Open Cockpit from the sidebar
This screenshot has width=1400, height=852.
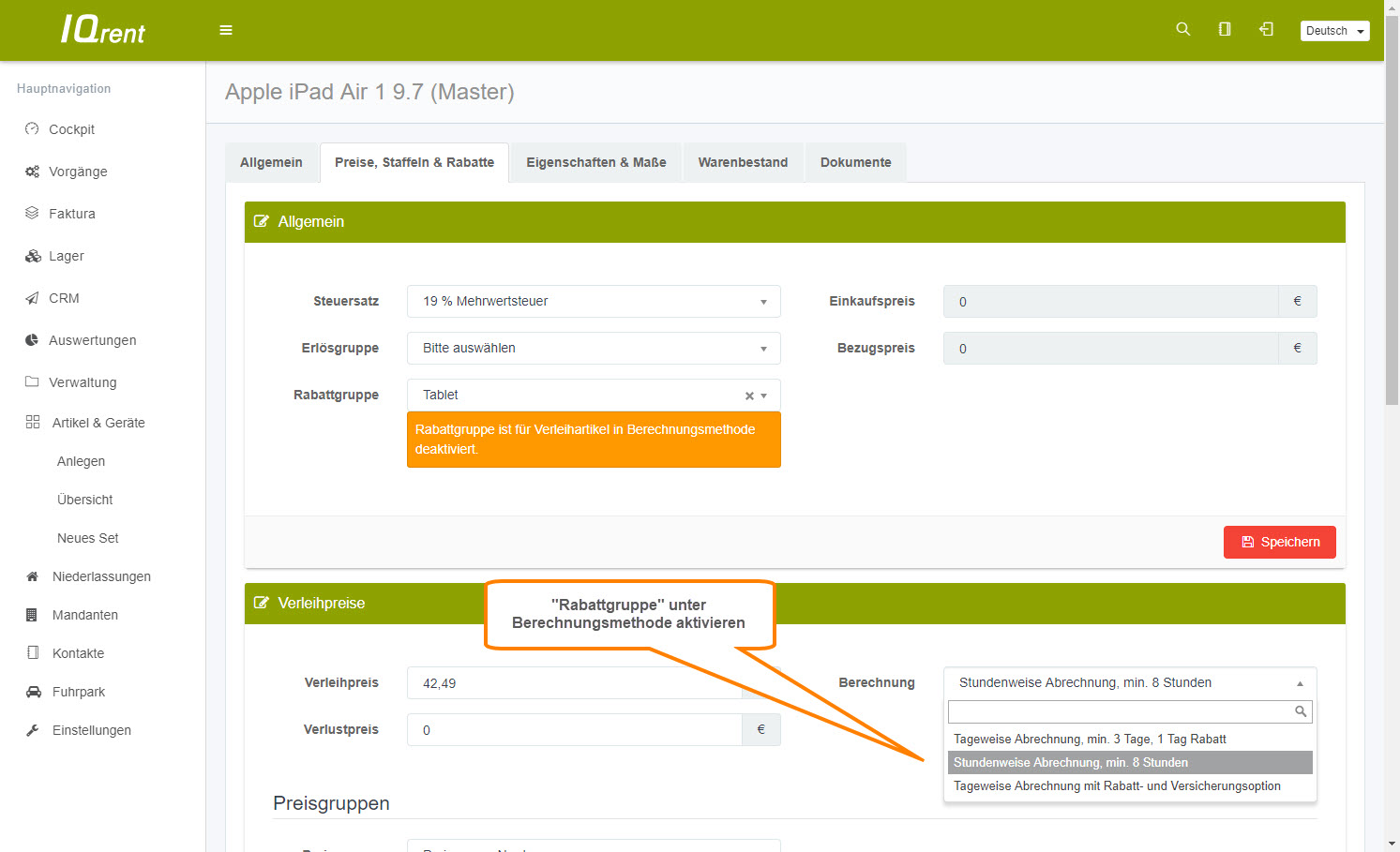point(71,129)
